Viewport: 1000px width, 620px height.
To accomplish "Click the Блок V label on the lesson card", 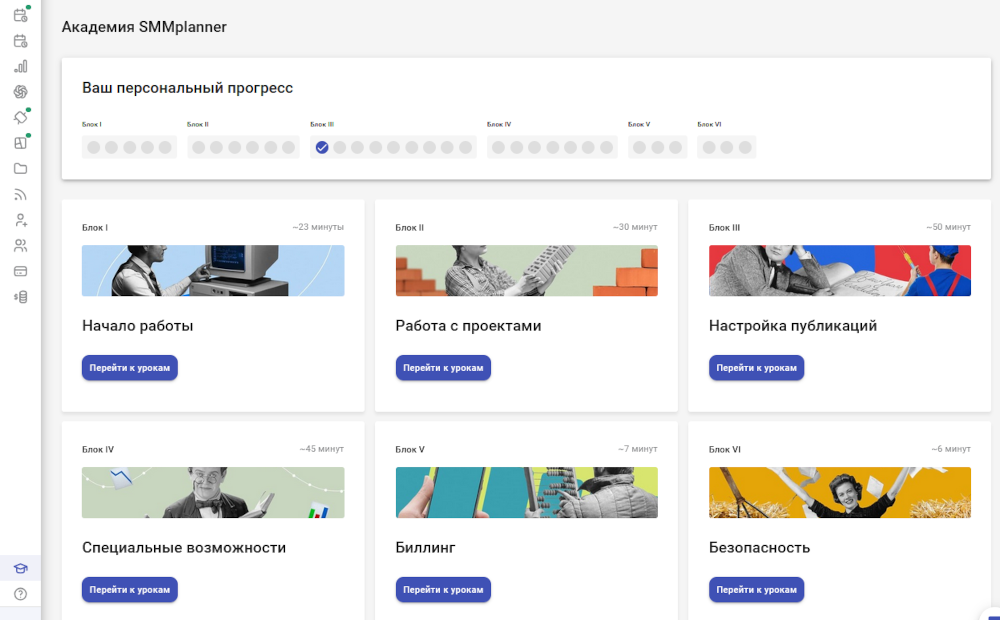I will click(410, 450).
